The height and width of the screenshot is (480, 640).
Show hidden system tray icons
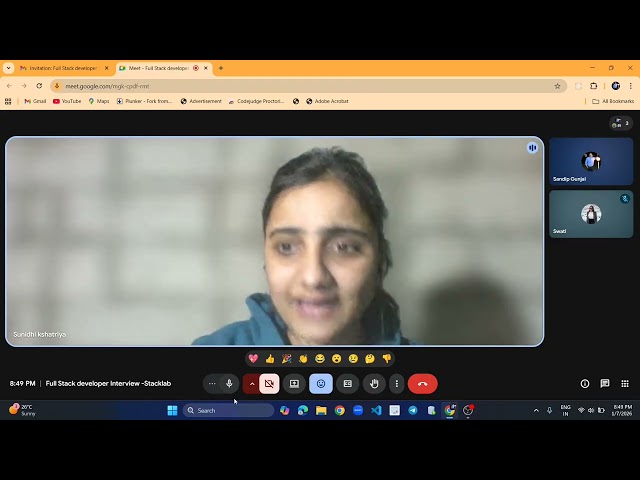[x=536, y=411]
